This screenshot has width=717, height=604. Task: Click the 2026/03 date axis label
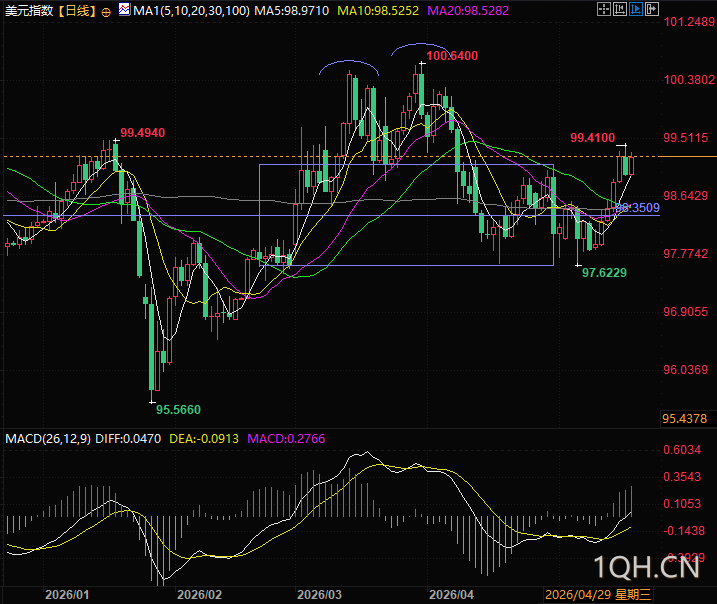[319, 595]
